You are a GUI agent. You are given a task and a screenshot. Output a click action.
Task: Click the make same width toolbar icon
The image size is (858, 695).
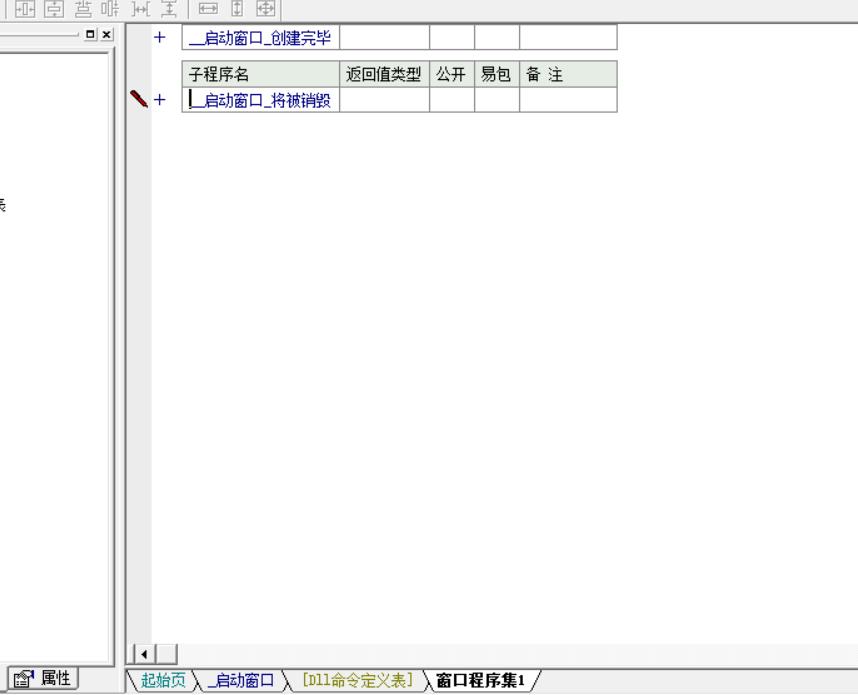click(x=208, y=9)
